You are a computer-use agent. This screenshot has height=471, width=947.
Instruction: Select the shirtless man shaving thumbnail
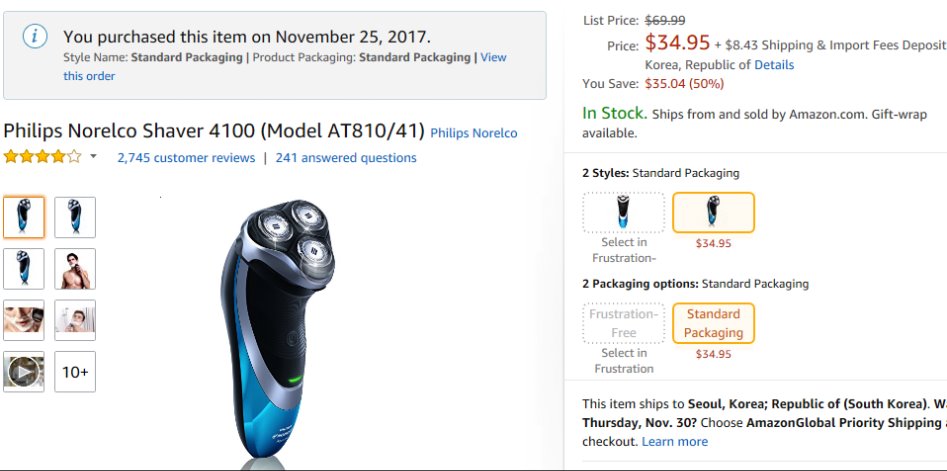pyautogui.click(x=75, y=269)
